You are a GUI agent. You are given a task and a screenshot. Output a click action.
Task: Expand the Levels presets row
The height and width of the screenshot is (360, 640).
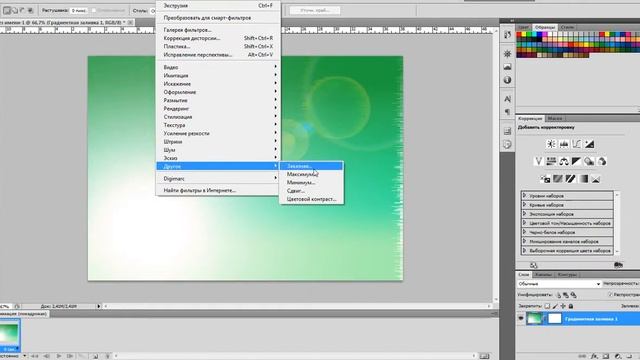tap(567, 196)
